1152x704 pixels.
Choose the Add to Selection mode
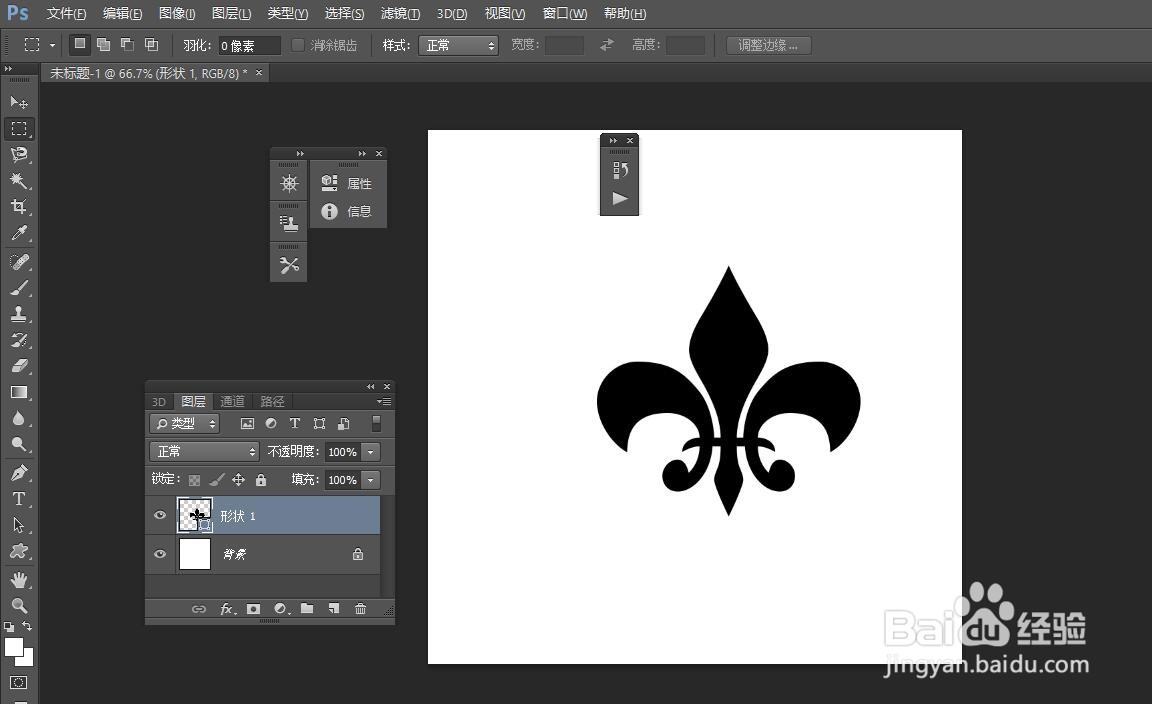pyautogui.click(x=104, y=45)
